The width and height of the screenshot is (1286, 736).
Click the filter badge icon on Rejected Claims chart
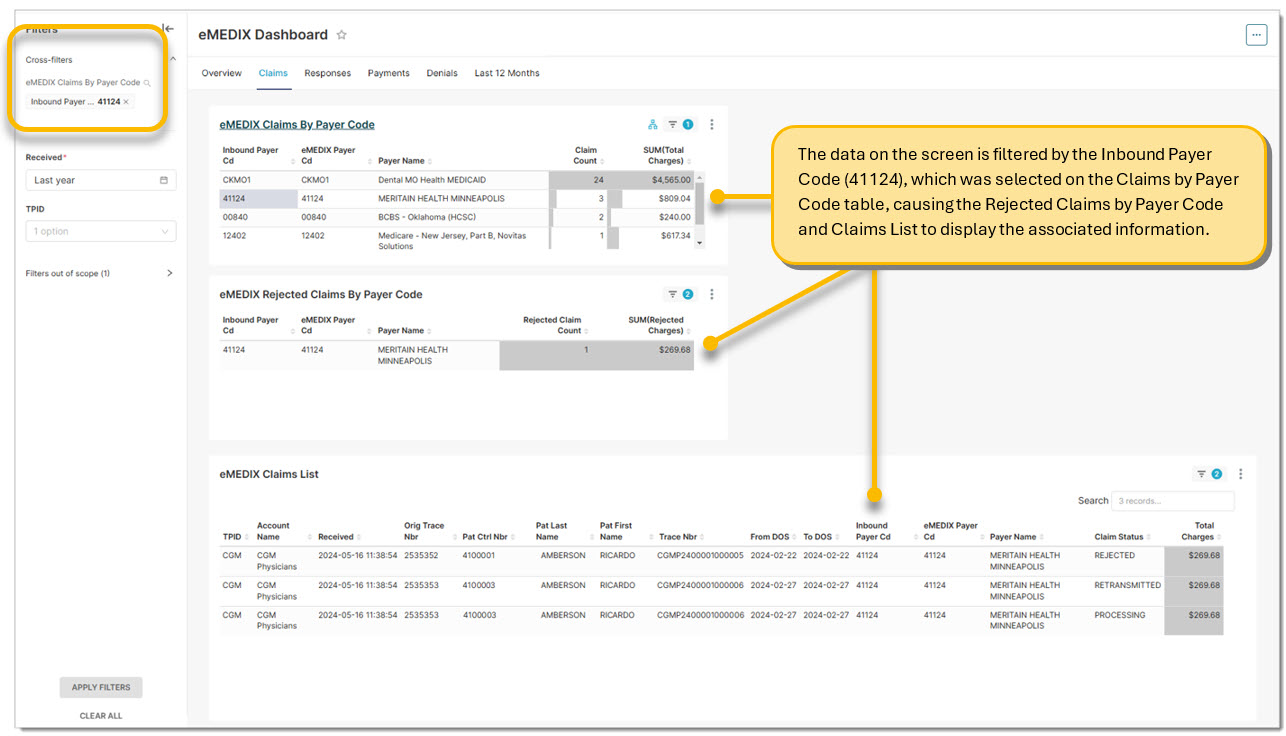point(679,295)
